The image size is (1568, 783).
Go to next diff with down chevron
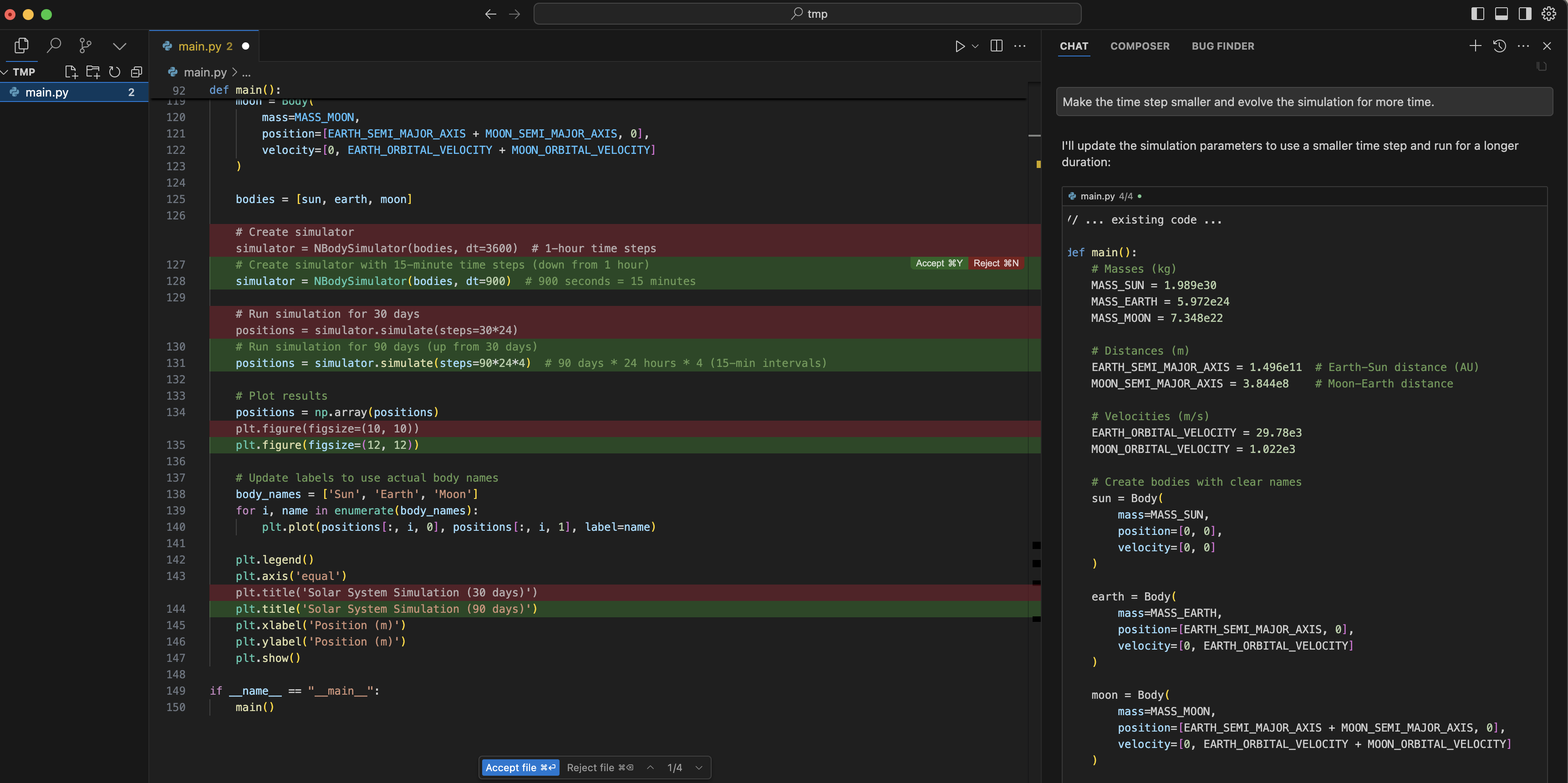coord(699,768)
